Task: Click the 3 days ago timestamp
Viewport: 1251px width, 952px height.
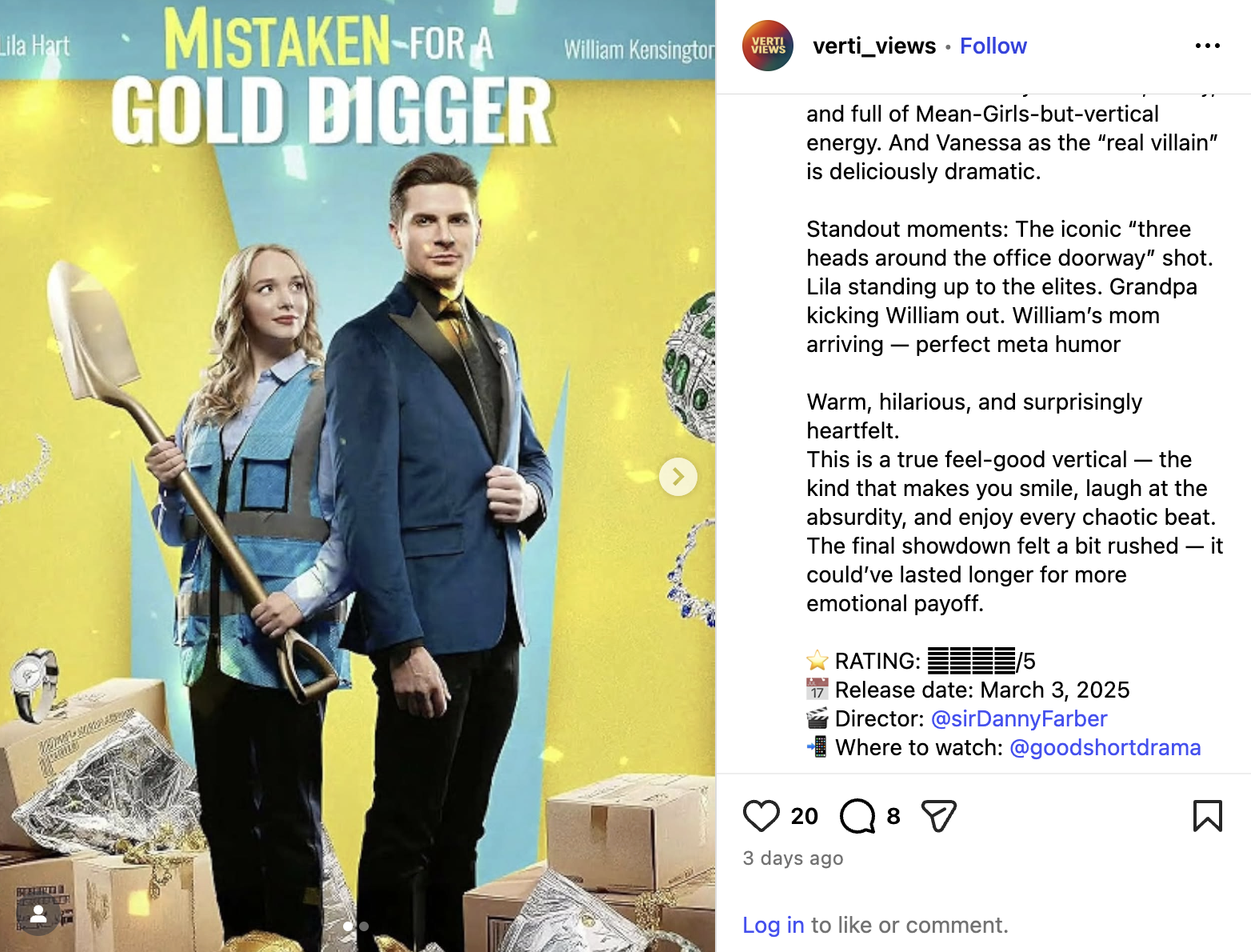Action: [793, 858]
